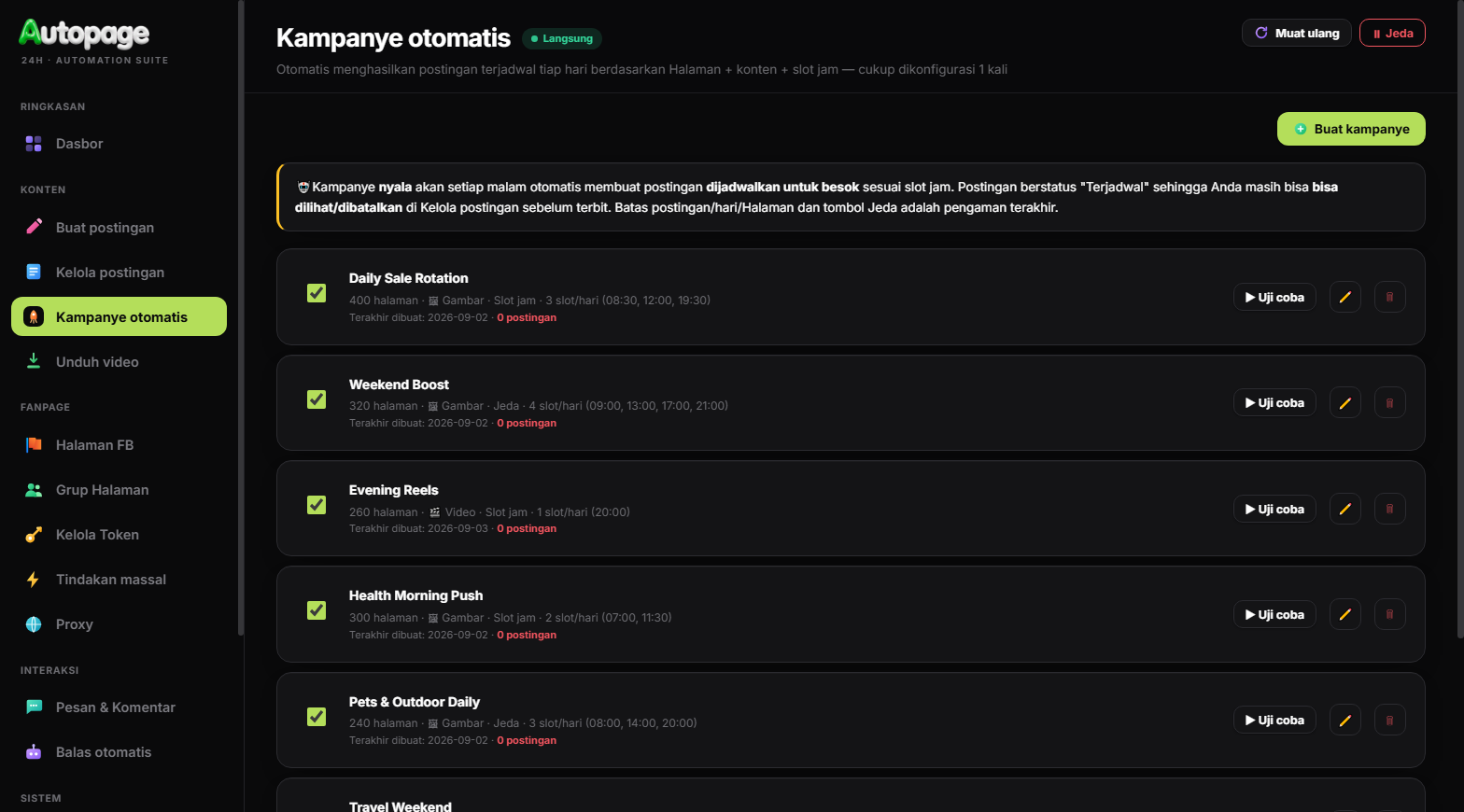
Task: Click the key icon beside Kelola Token
Action: tap(34, 535)
